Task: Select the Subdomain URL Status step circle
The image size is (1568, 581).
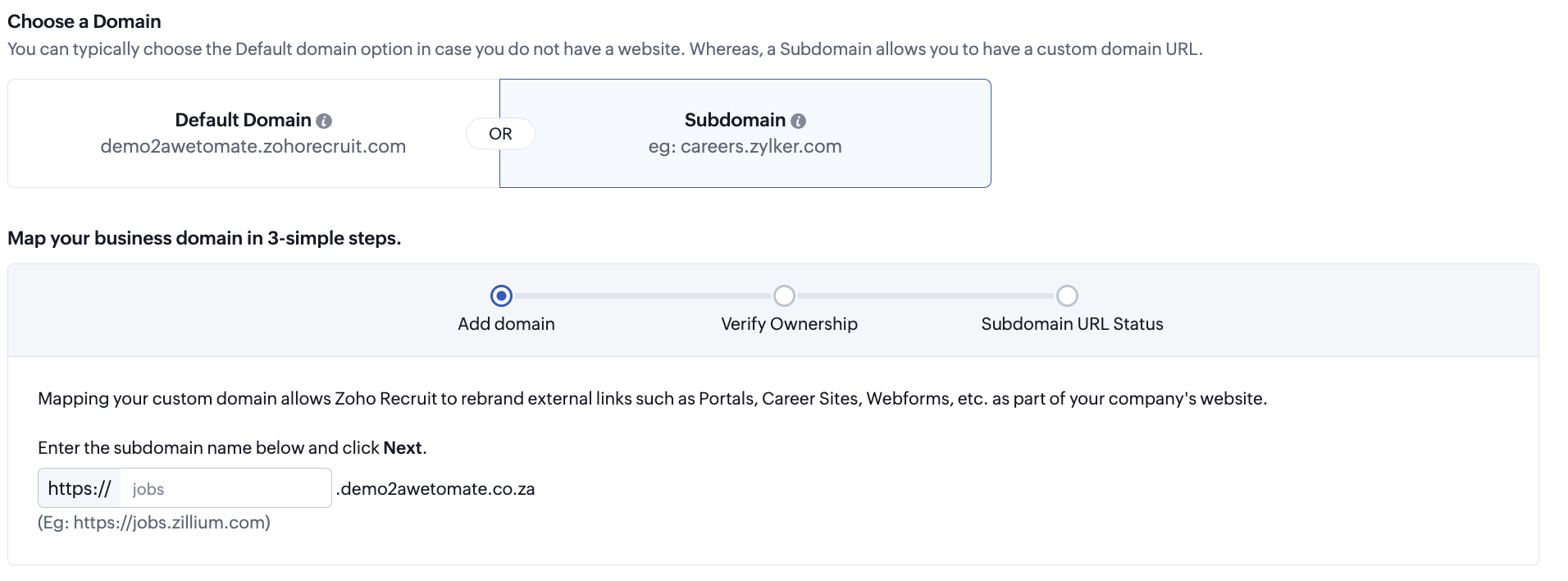Action: [x=1067, y=295]
